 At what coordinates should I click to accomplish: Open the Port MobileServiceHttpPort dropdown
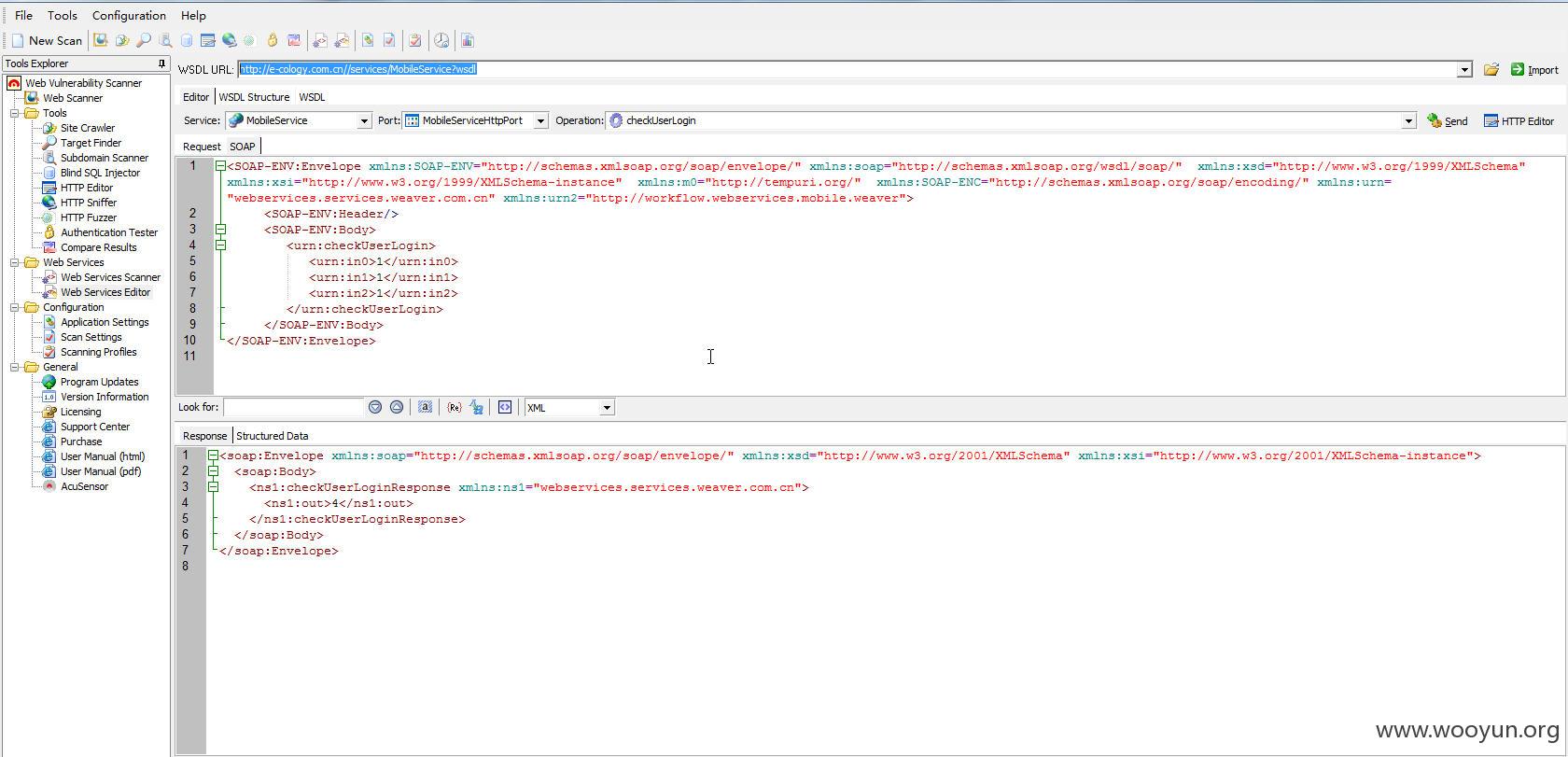point(540,121)
